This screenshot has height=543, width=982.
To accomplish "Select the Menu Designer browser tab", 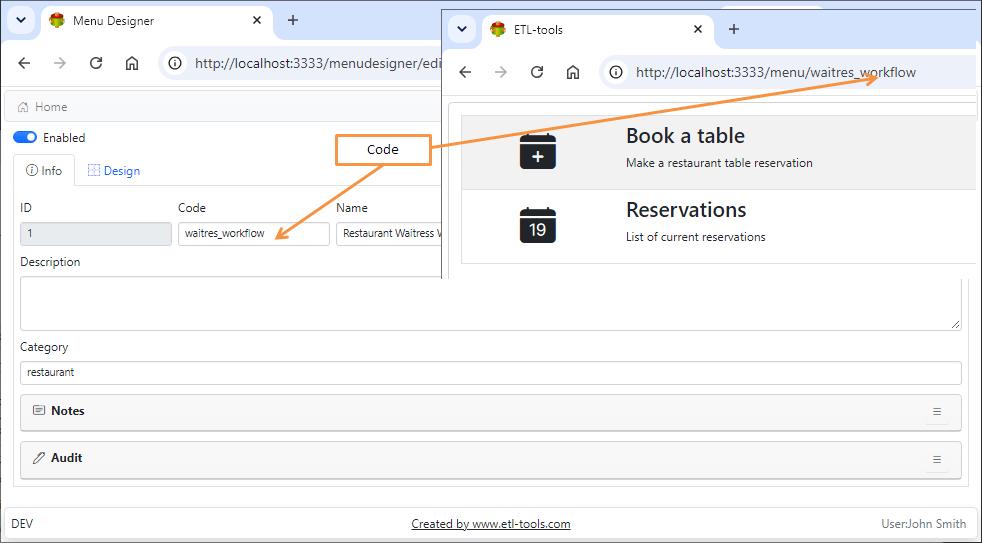I will [157, 21].
